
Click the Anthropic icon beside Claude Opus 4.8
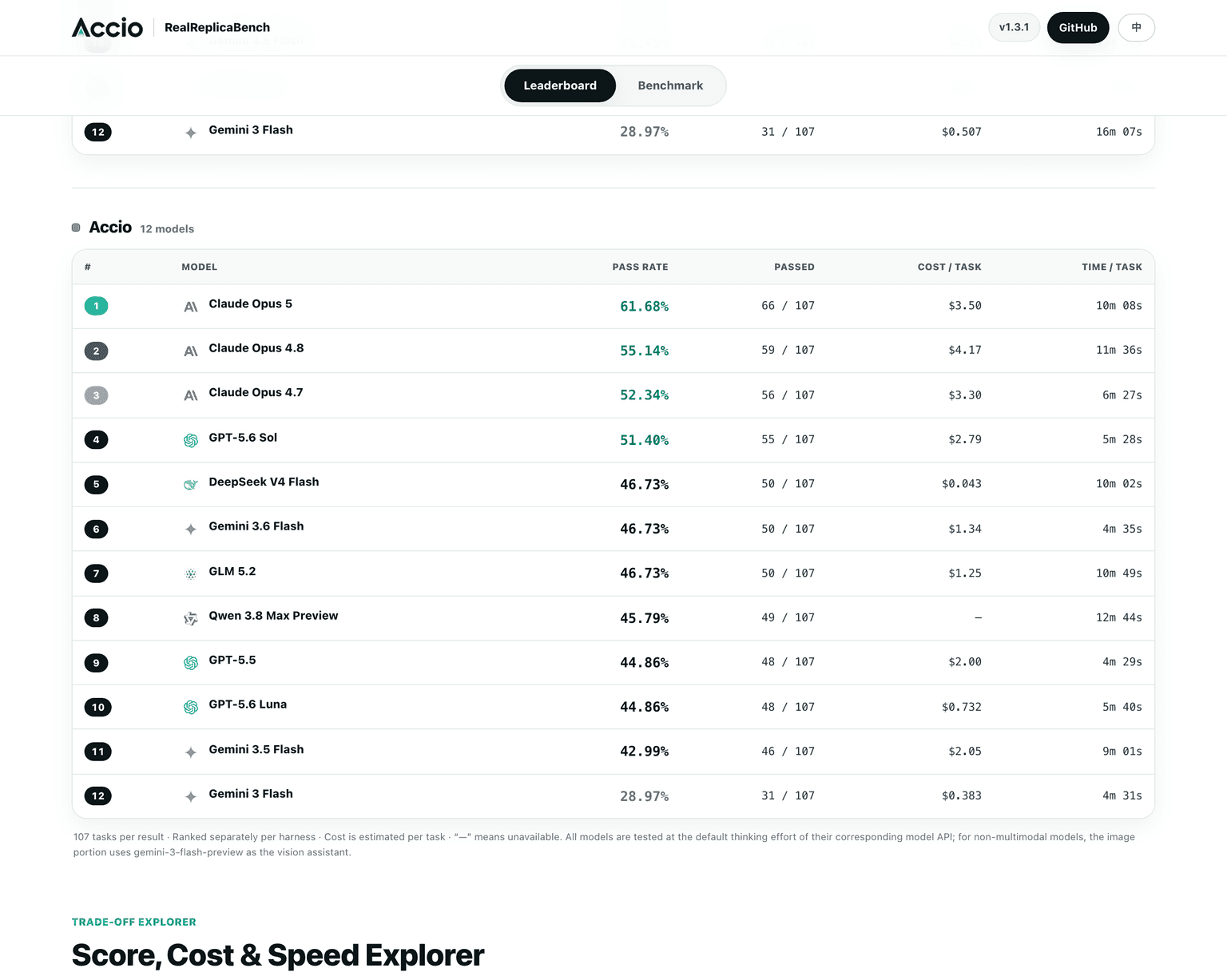coord(191,351)
